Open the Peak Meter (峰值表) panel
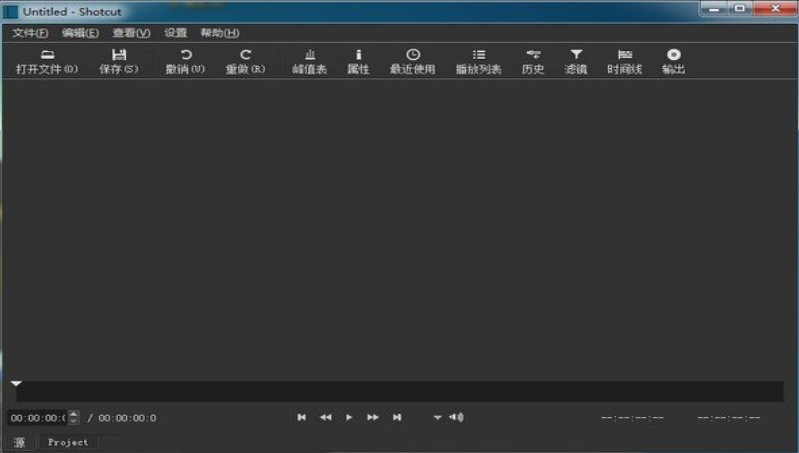This screenshot has height=453, width=799. [310, 61]
